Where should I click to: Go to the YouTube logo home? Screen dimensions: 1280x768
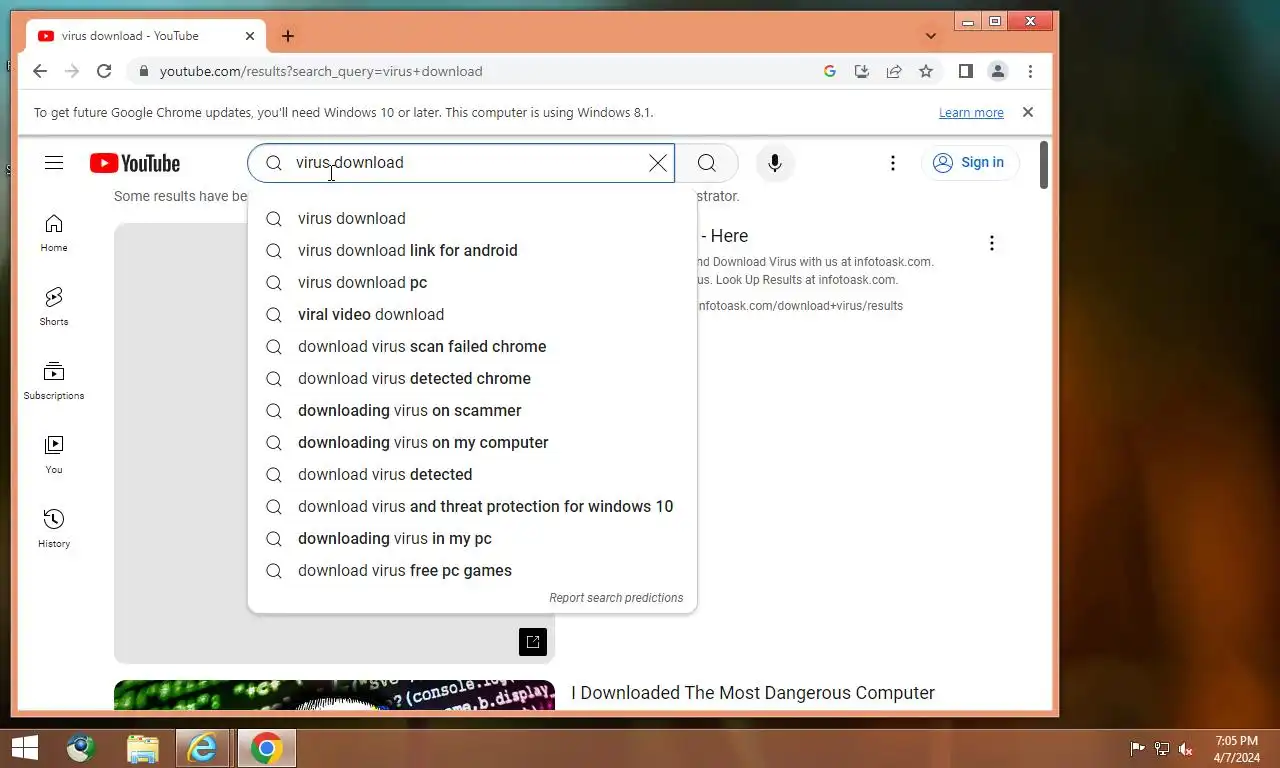click(x=135, y=163)
